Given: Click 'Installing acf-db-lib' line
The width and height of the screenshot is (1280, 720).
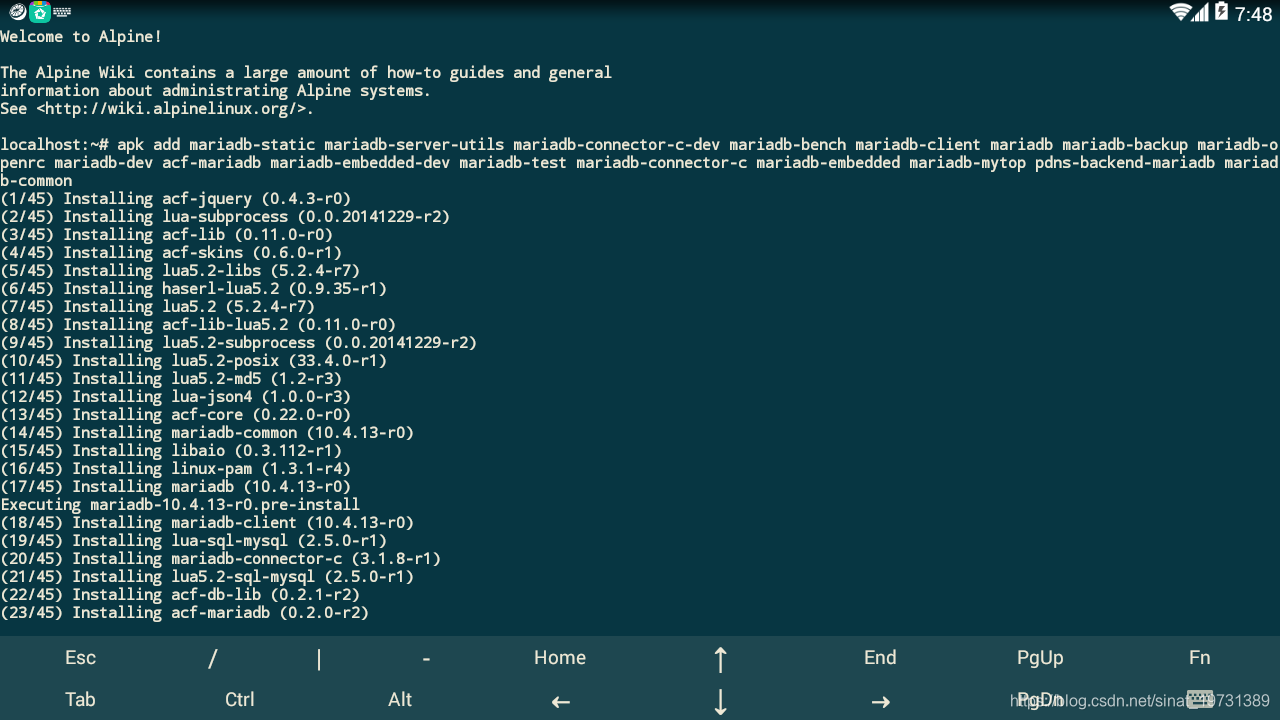Looking at the screenshot, I should (180, 594).
